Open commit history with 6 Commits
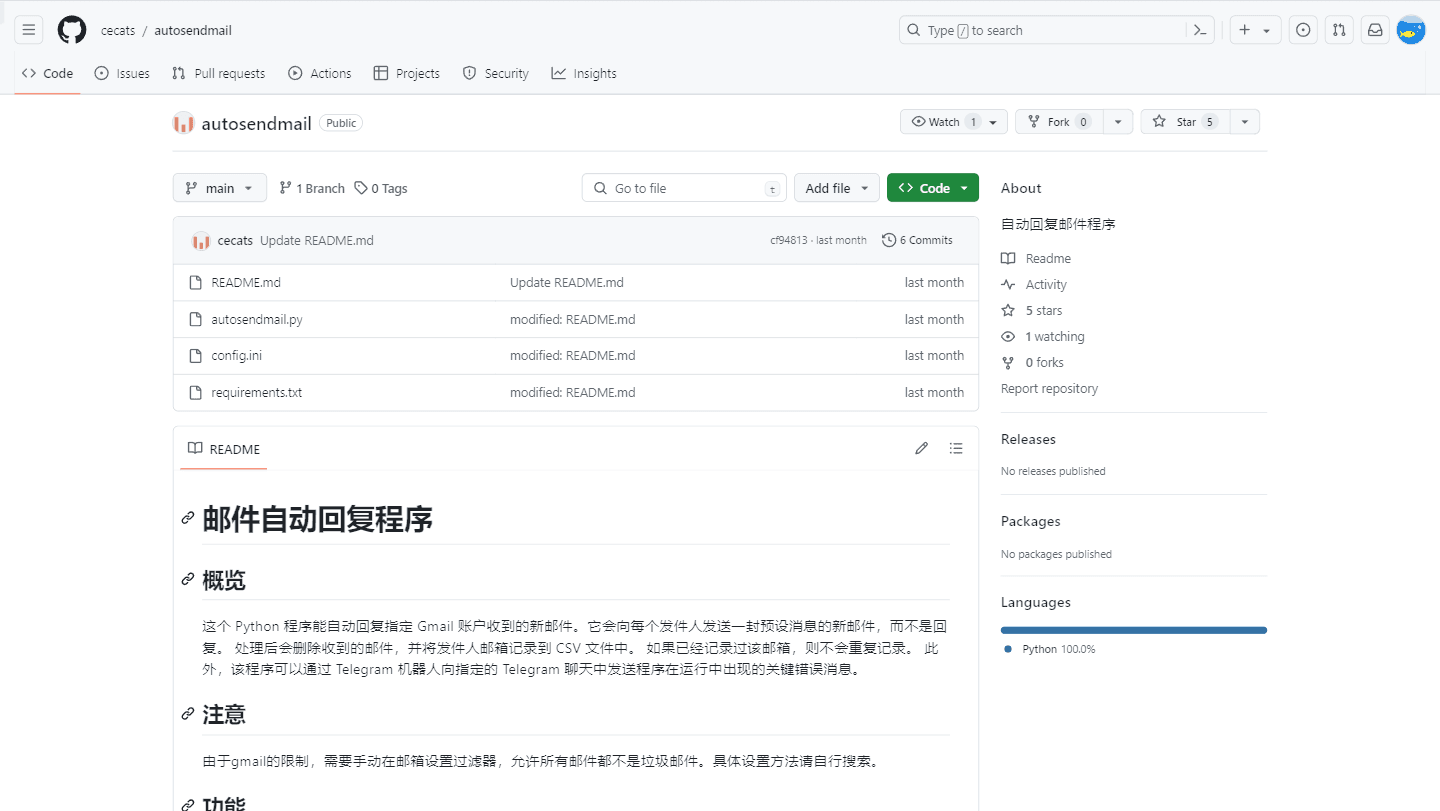The height and width of the screenshot is (811, 1440). (x=917, y=240)
